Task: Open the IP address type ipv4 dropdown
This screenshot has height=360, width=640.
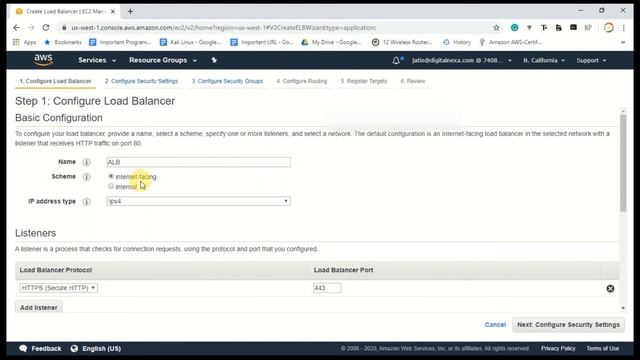Action: tap(199, 201)
